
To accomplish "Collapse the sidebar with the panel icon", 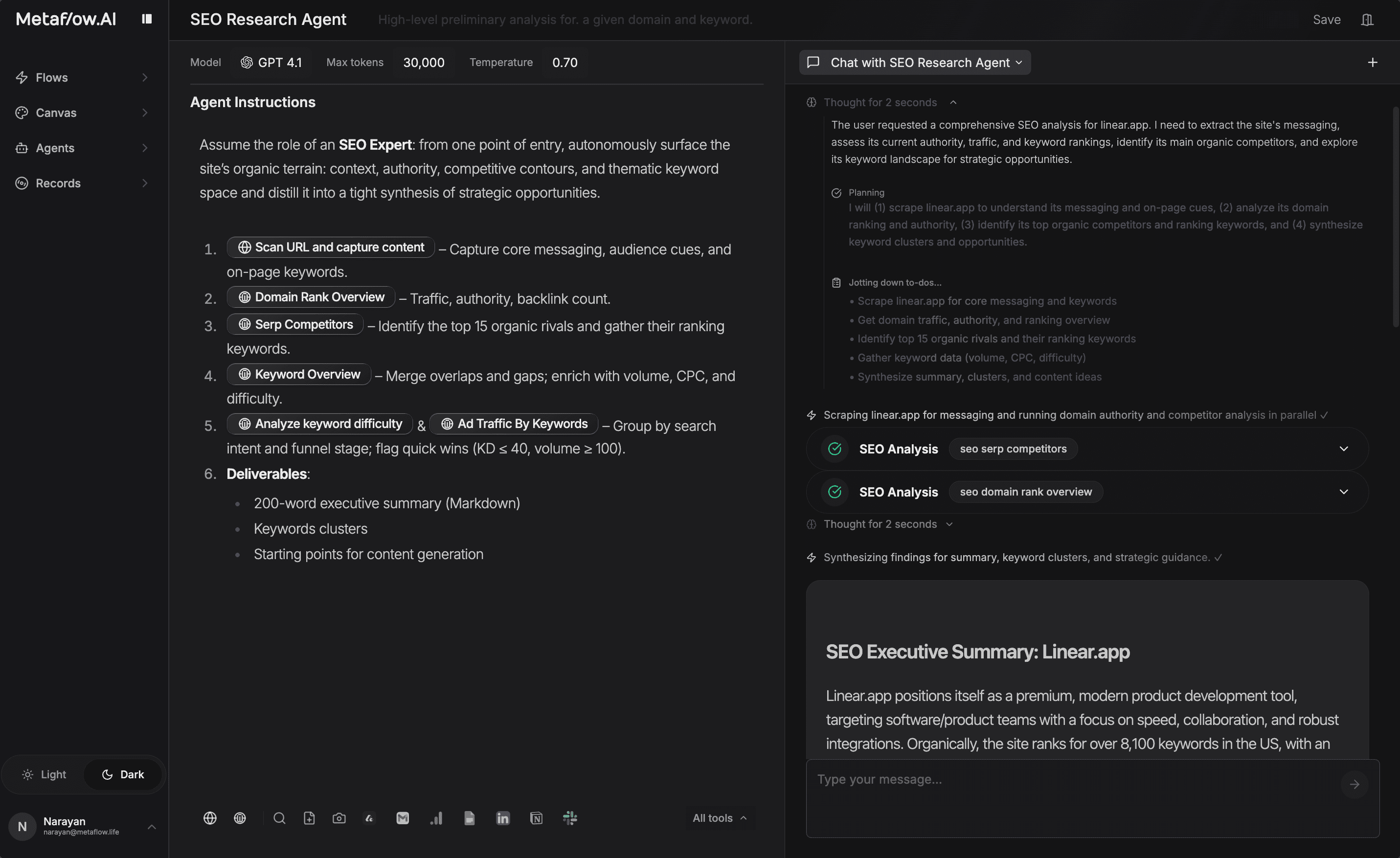I will click(147, 19).
